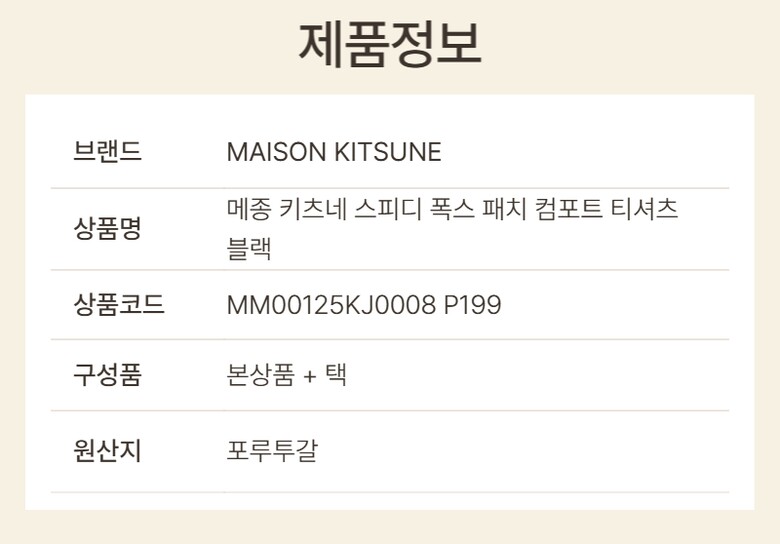Click the word 컴포트 in product name
Image resolution: width=780 pixels, height=544 pixels.
(x=563, y=210)
